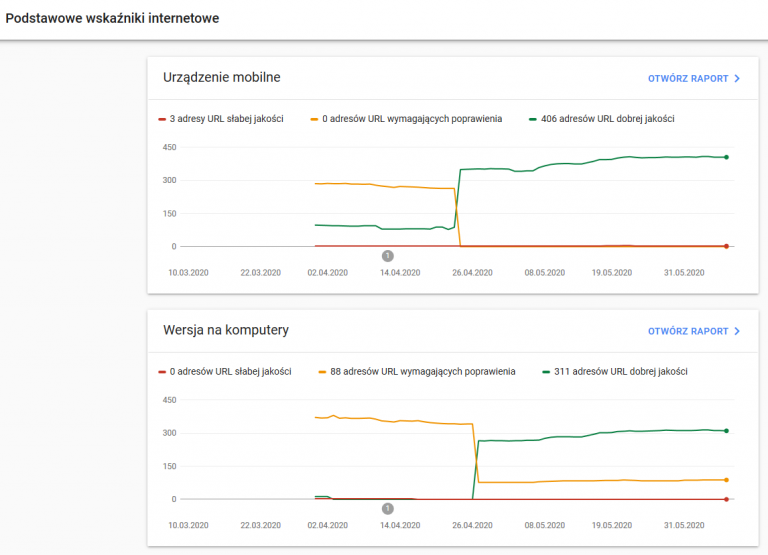Open the desktop Otwórz raport link
Image resolution: width=768 pixels, height=555 pixels.
pos(687,331)
